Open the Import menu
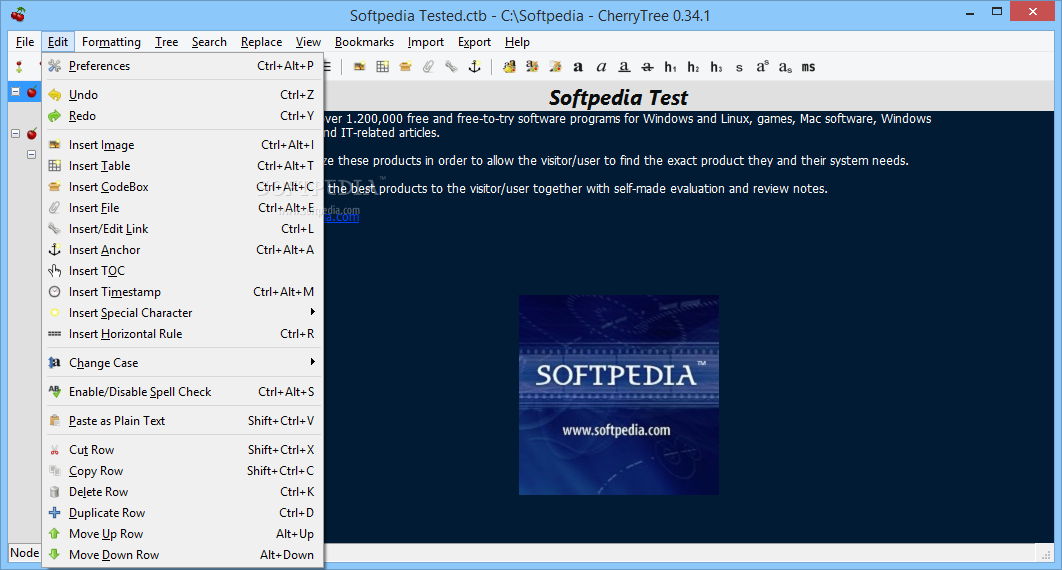This screenshot has width=1062, height=570. pos(425,42)
